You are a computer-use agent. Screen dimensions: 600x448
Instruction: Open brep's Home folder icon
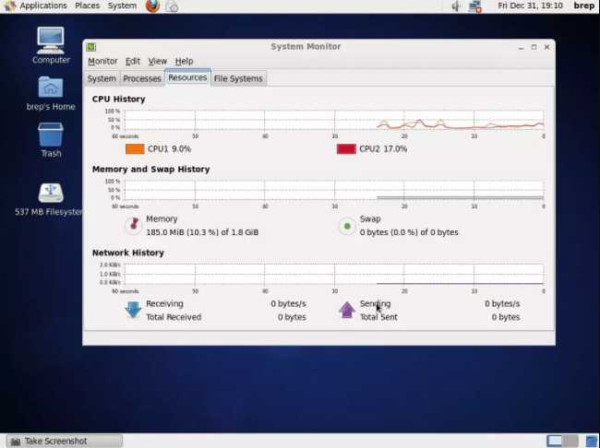tap(50, 88)
